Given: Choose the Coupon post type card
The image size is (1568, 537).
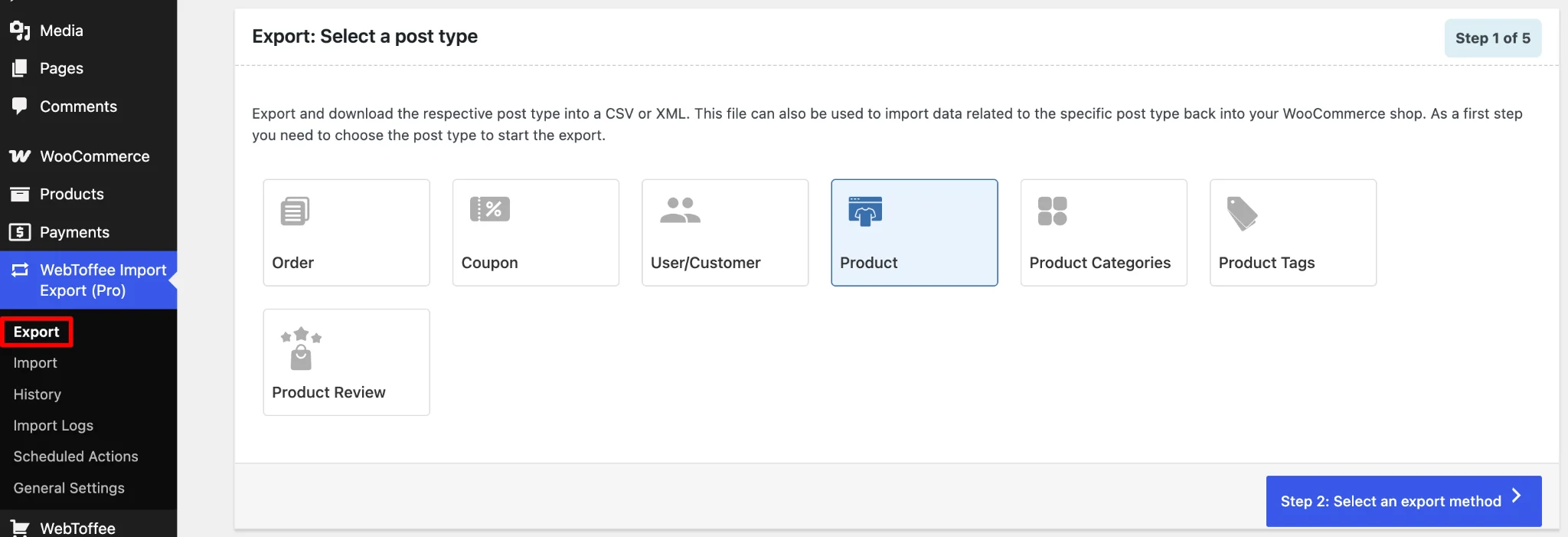Looking at the screenshot, I should 536,233.
